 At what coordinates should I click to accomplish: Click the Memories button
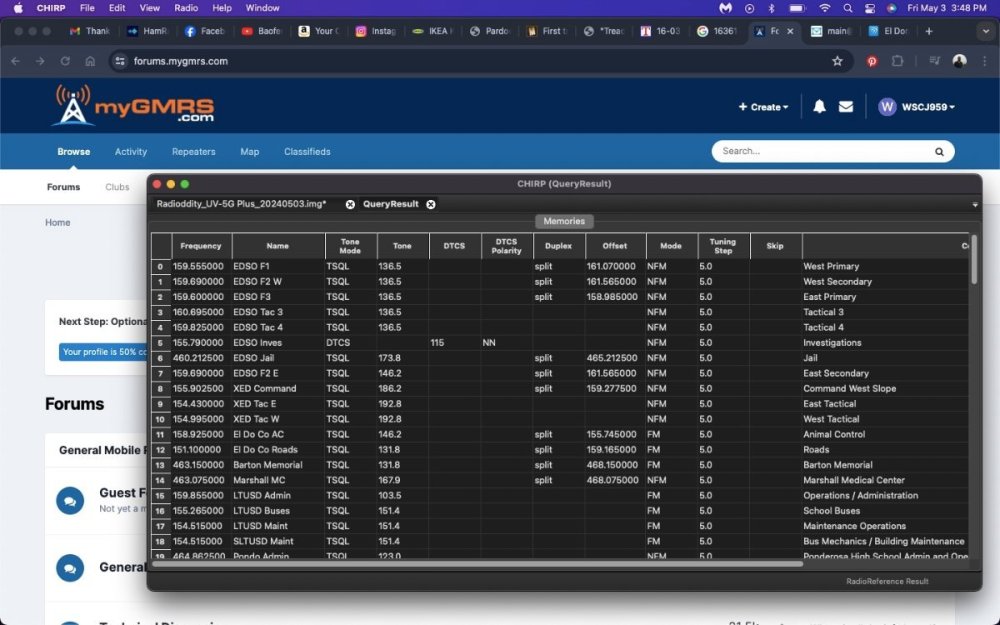[564, 221]
